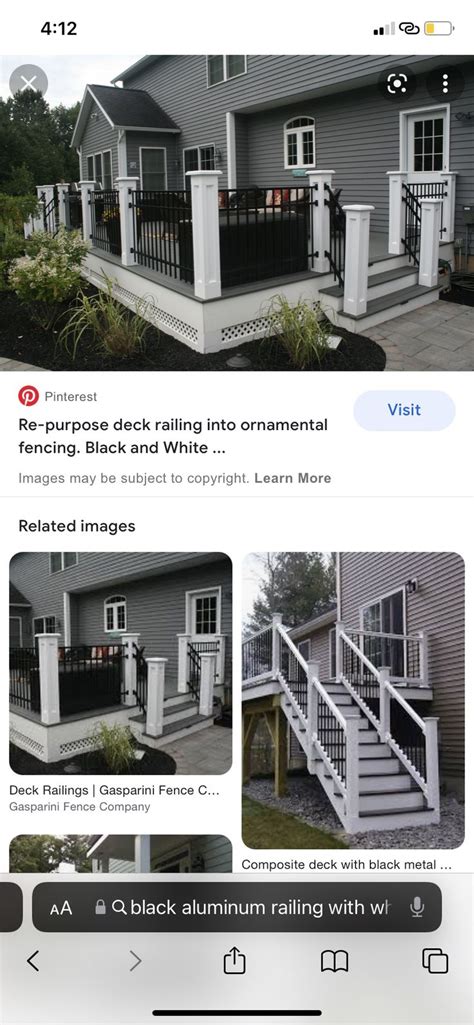Open composite deck stairs related image

pyautogui.click(x=353, y=700)
